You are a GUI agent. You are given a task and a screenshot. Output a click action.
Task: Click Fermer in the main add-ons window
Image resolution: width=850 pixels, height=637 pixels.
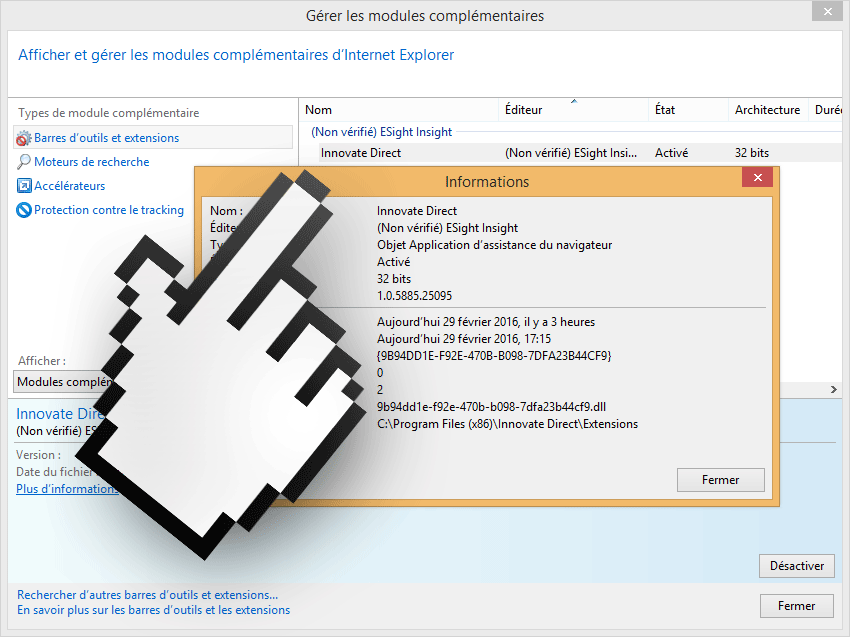pos(796,606)
